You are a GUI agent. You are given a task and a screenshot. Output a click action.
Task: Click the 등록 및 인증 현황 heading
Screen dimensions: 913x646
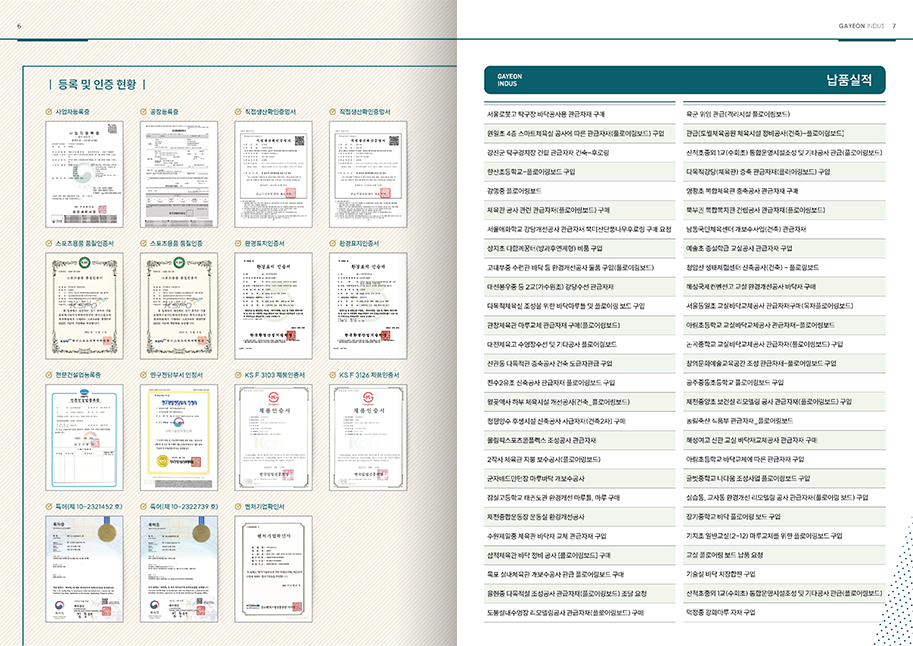tap(98, 84)
